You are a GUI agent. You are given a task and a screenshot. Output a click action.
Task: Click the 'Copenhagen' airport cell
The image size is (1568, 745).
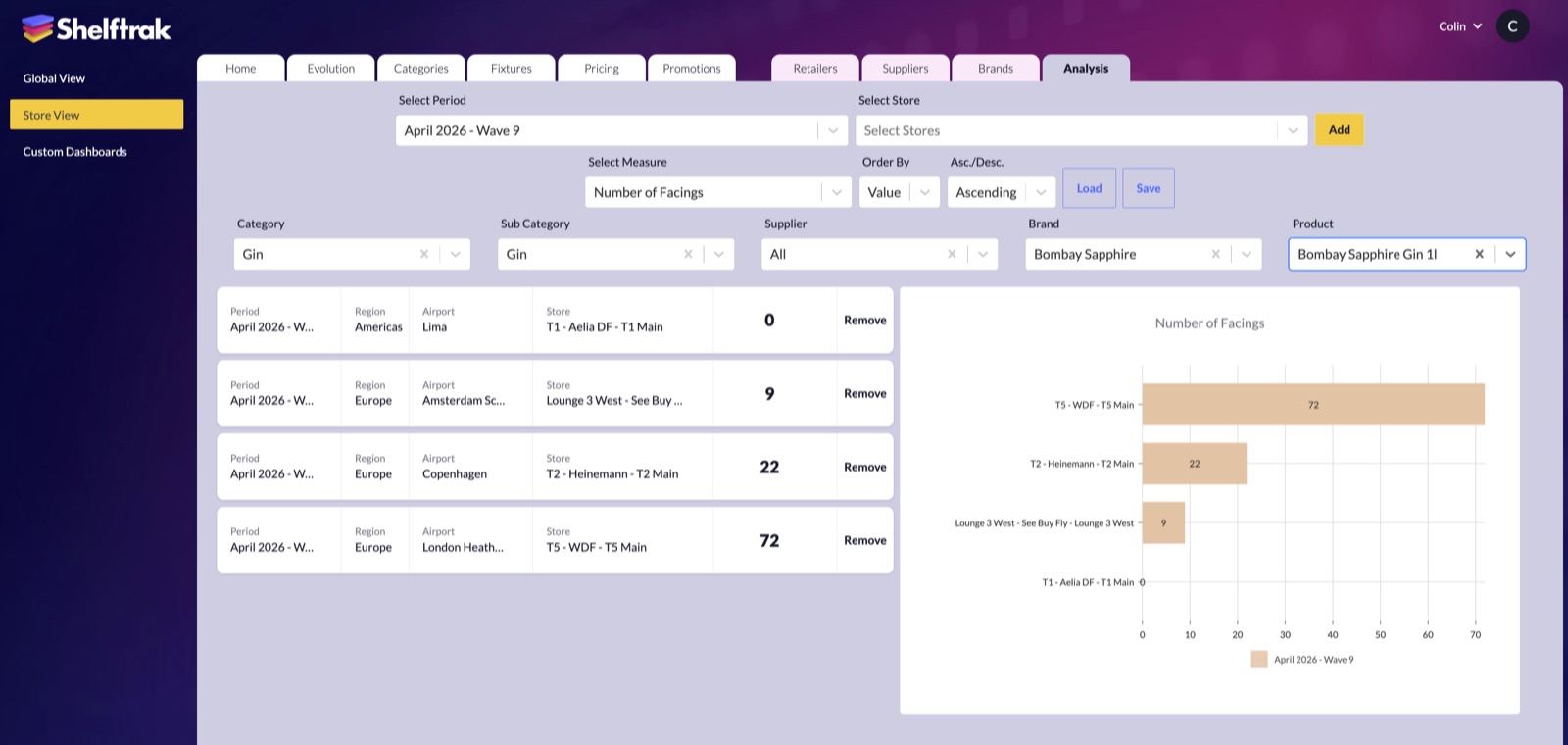click(455, 474)
